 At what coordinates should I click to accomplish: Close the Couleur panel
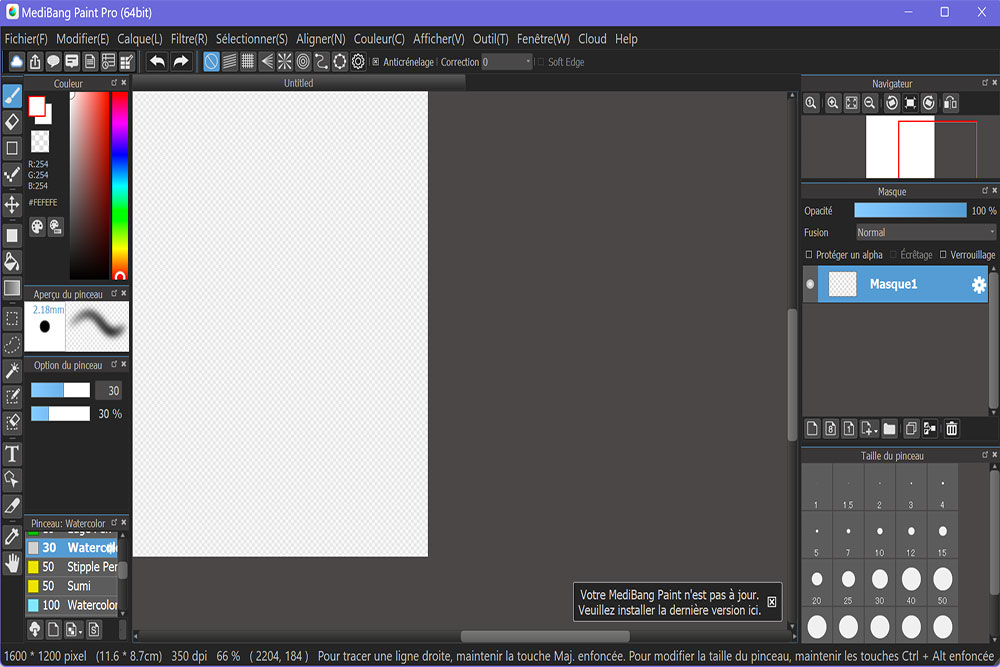point(124,83)
